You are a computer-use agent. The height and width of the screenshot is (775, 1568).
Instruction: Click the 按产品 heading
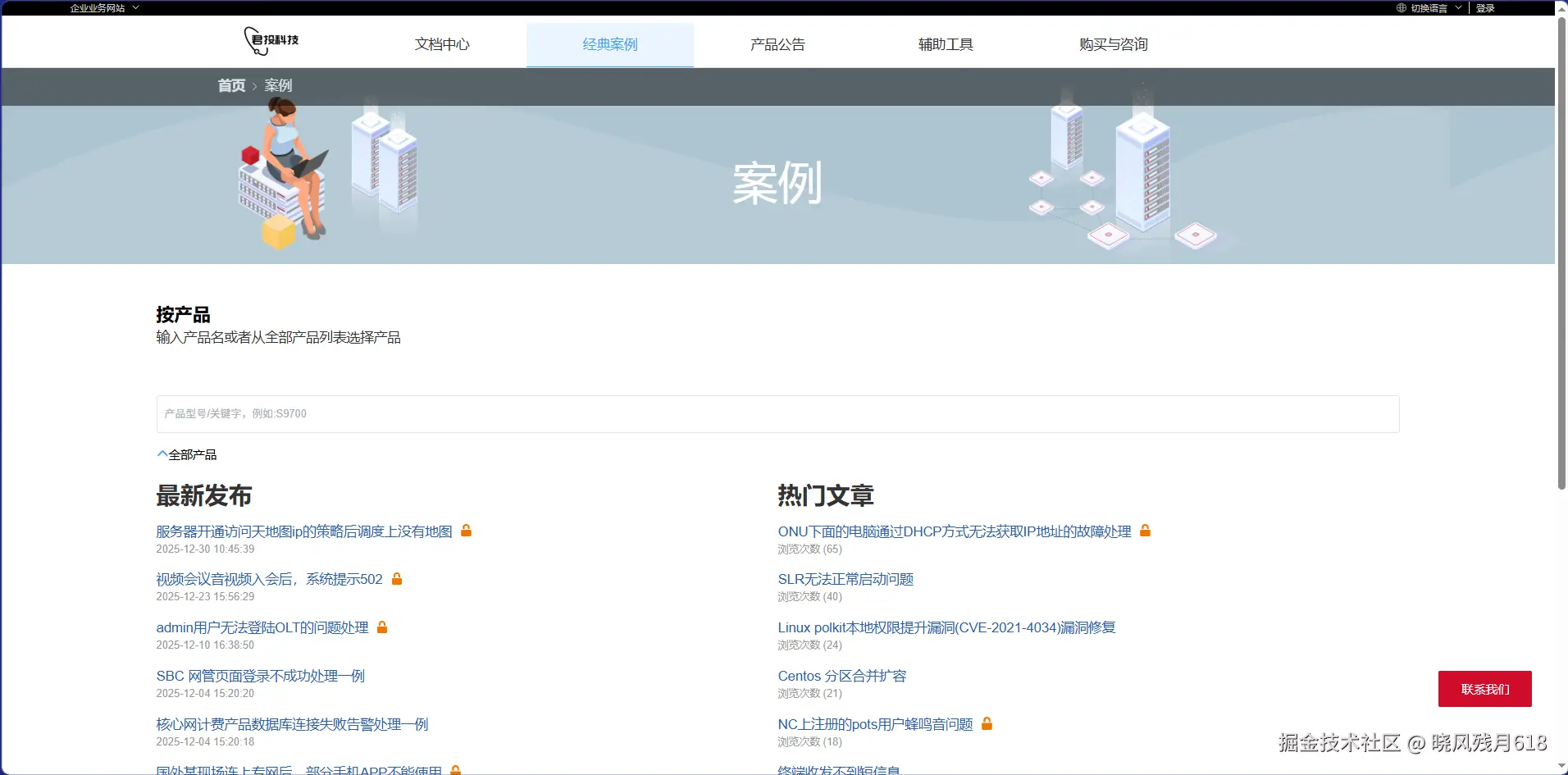[x=183, y=315]
